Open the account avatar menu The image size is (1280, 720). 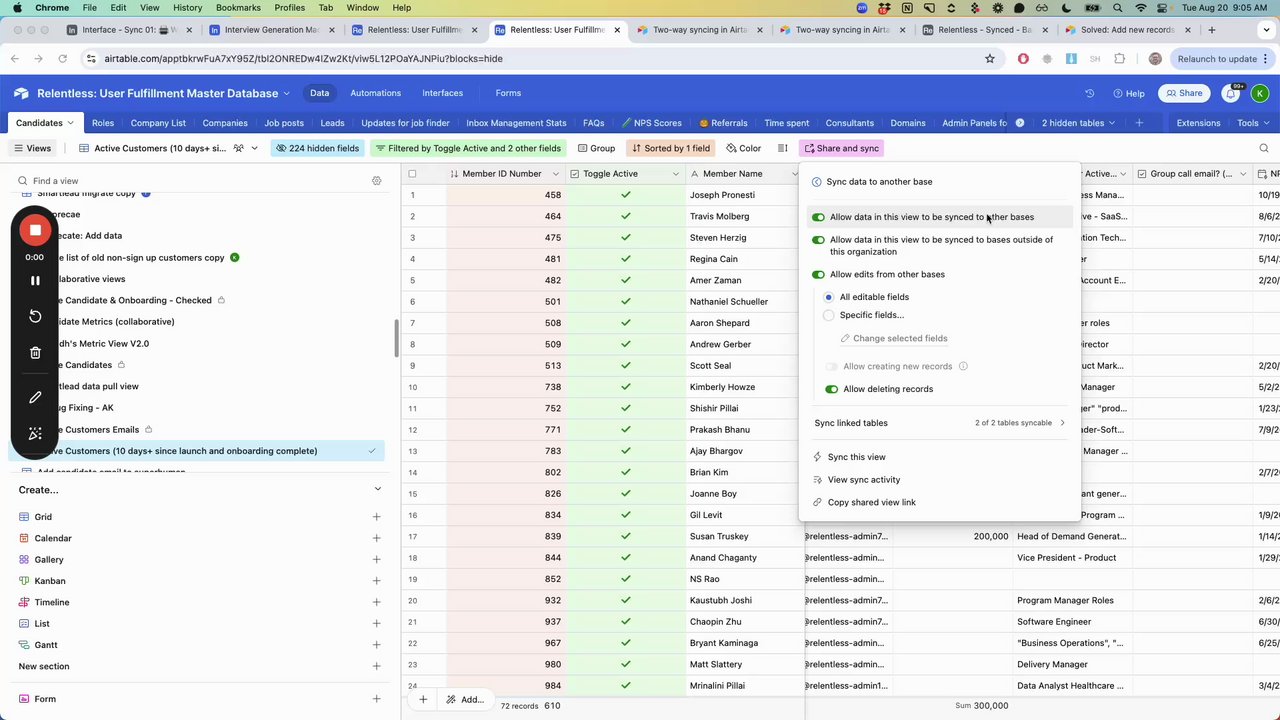coord(1260,93)
